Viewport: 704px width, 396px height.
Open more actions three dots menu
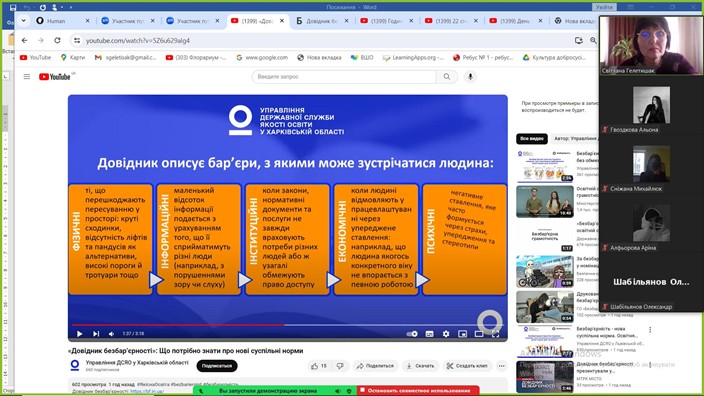pos(502,366)
